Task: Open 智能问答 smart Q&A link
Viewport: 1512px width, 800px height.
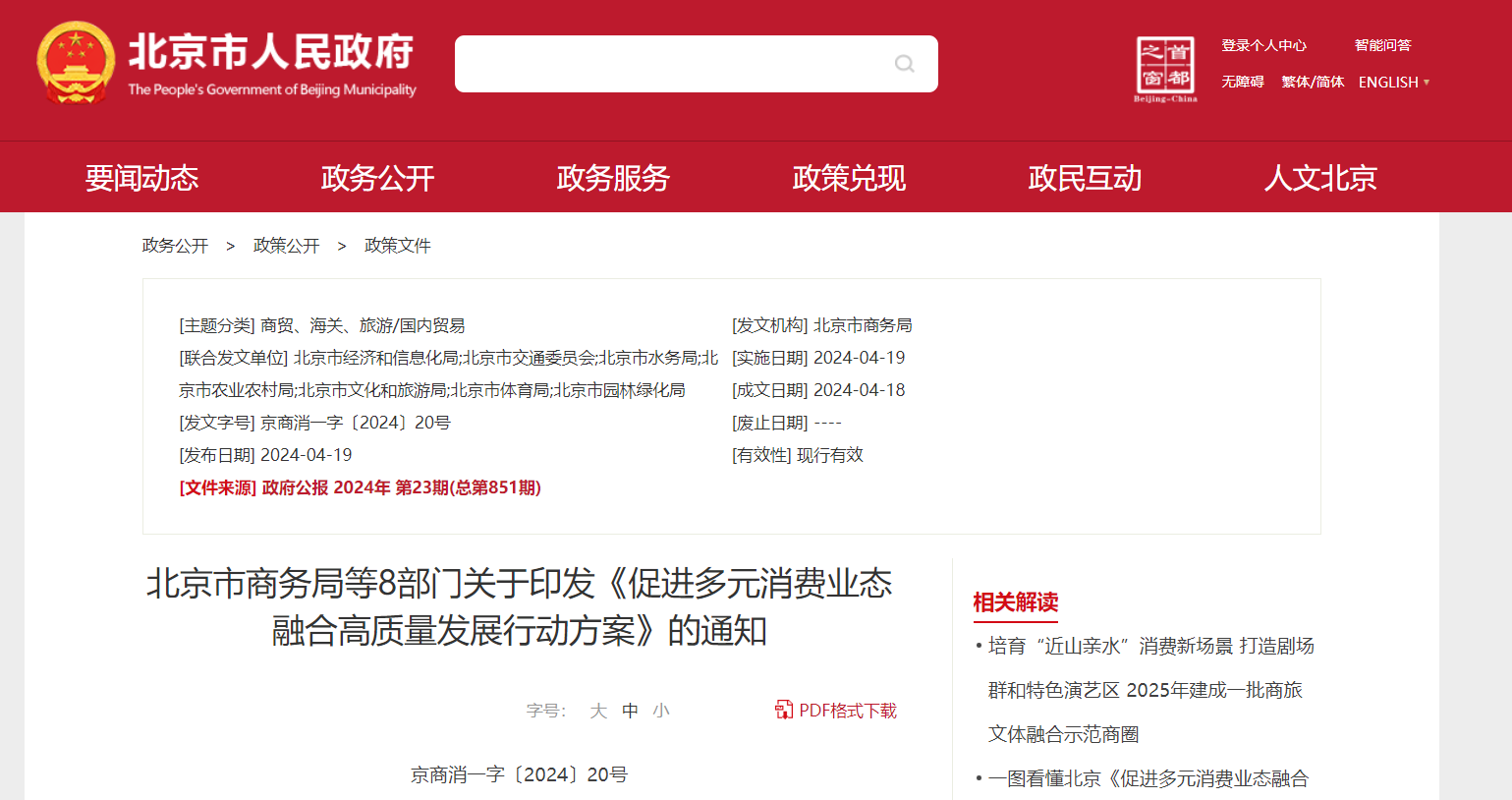Action: point(1382,45)
